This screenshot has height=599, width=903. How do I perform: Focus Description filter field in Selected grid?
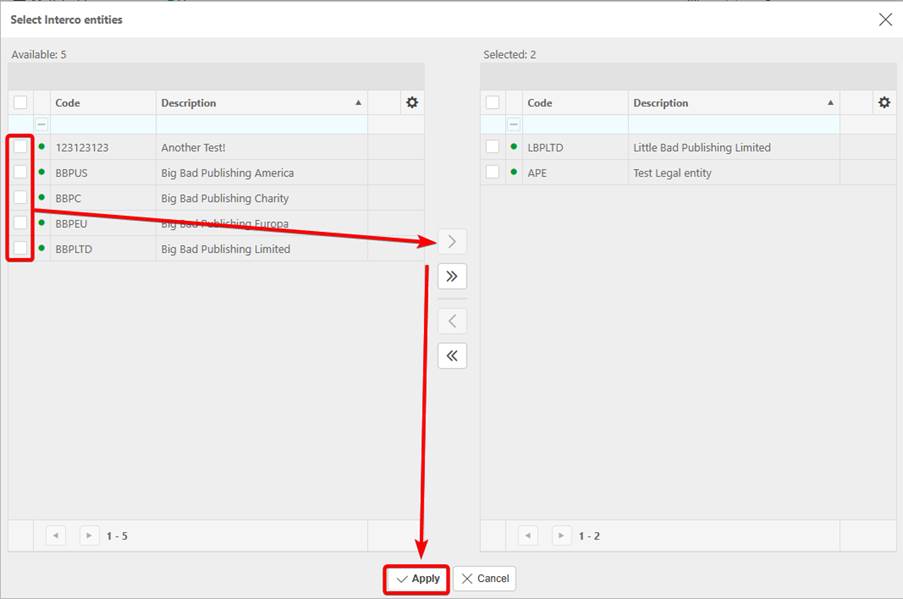coord(734,124)
